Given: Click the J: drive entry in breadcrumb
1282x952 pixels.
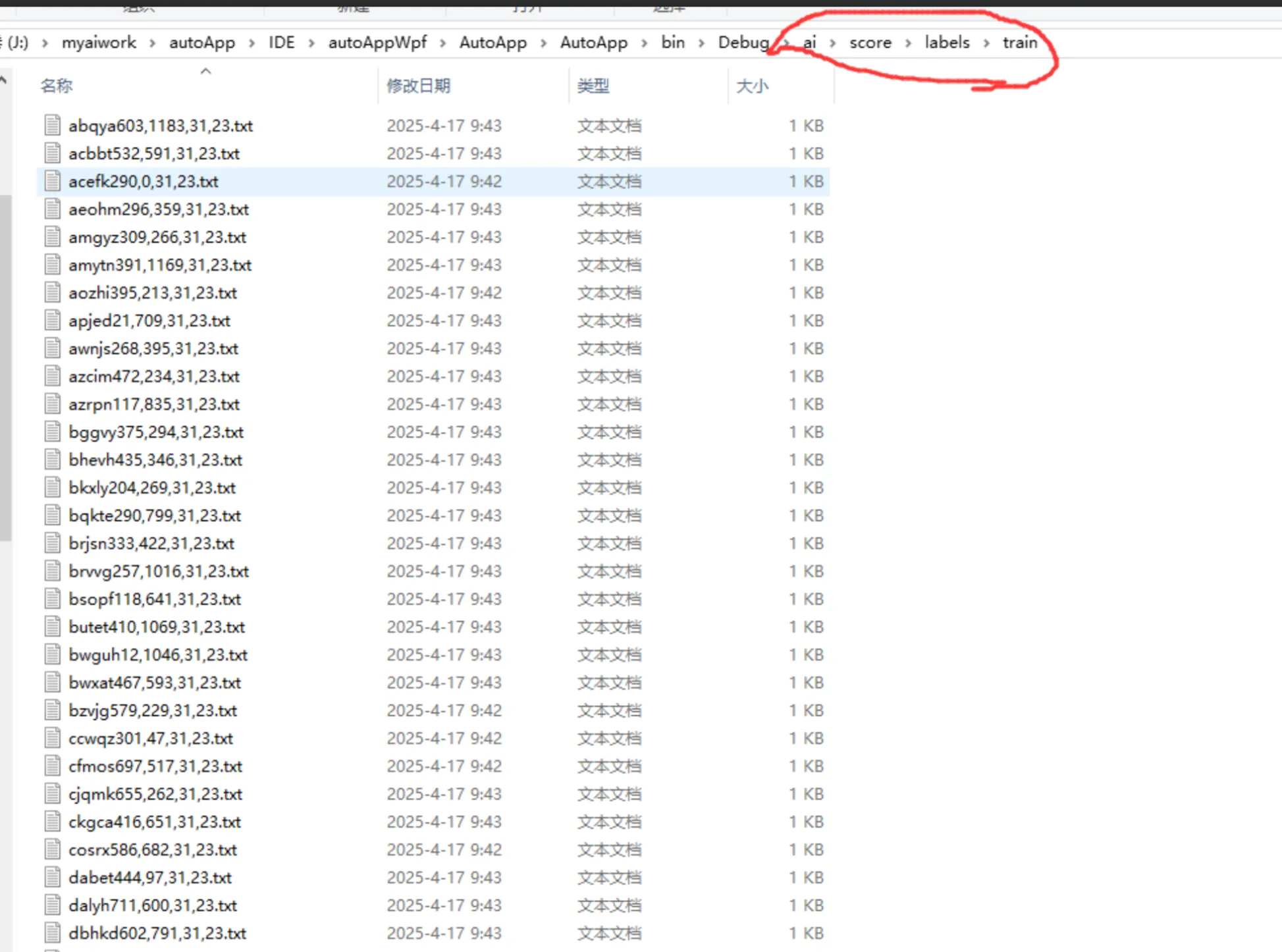Looking at the screenshot, I should (17, 43).
